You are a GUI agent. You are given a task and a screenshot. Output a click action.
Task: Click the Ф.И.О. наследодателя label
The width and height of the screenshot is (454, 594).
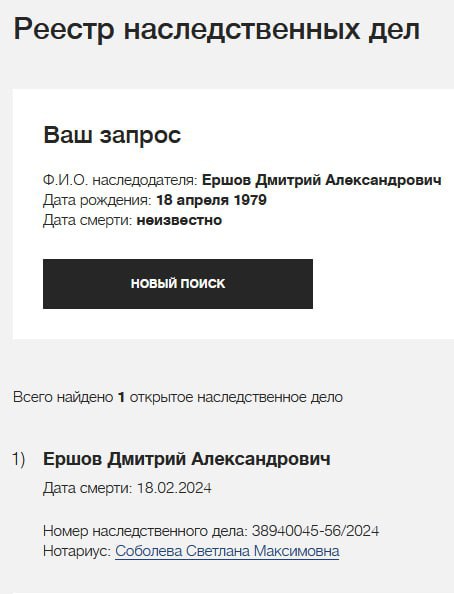coord(120,180)
